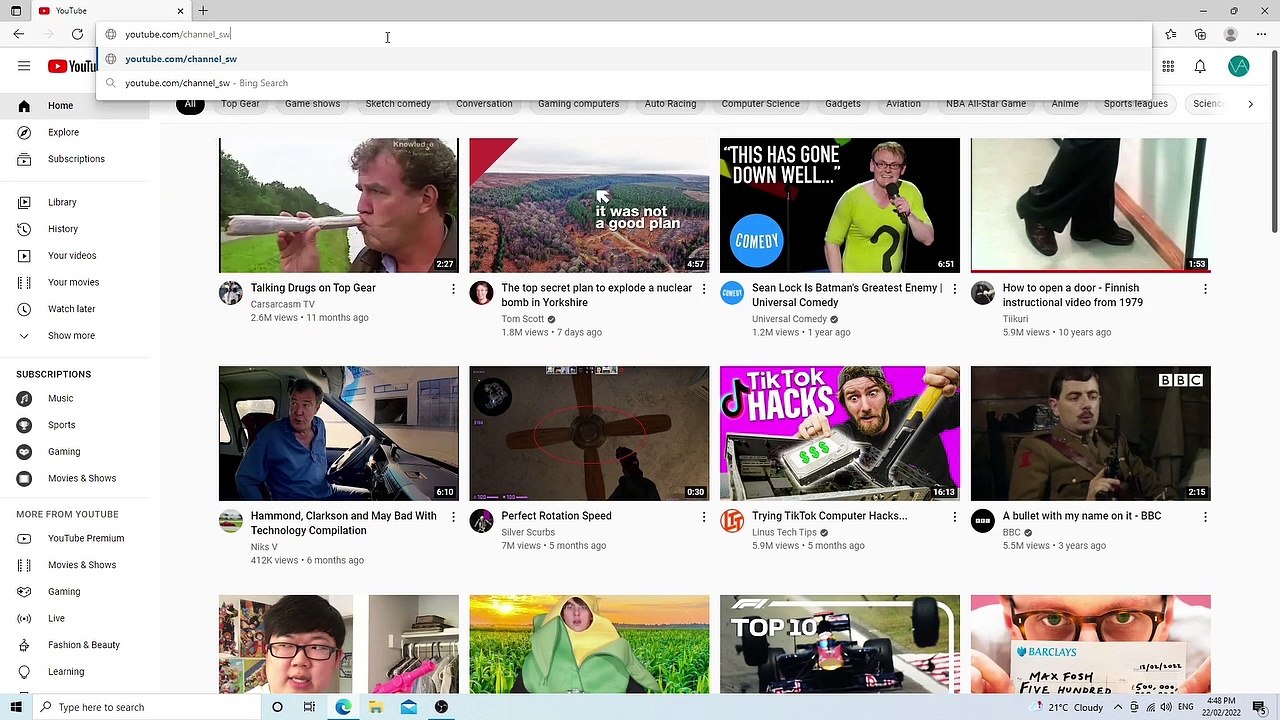Open the Linus Tech Tips channel link

(784, 532)
